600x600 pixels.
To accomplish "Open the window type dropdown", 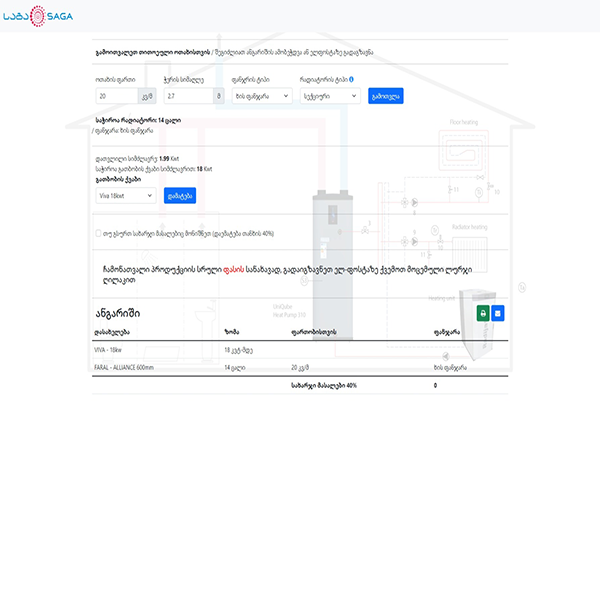I will click(x=262, y=96).
